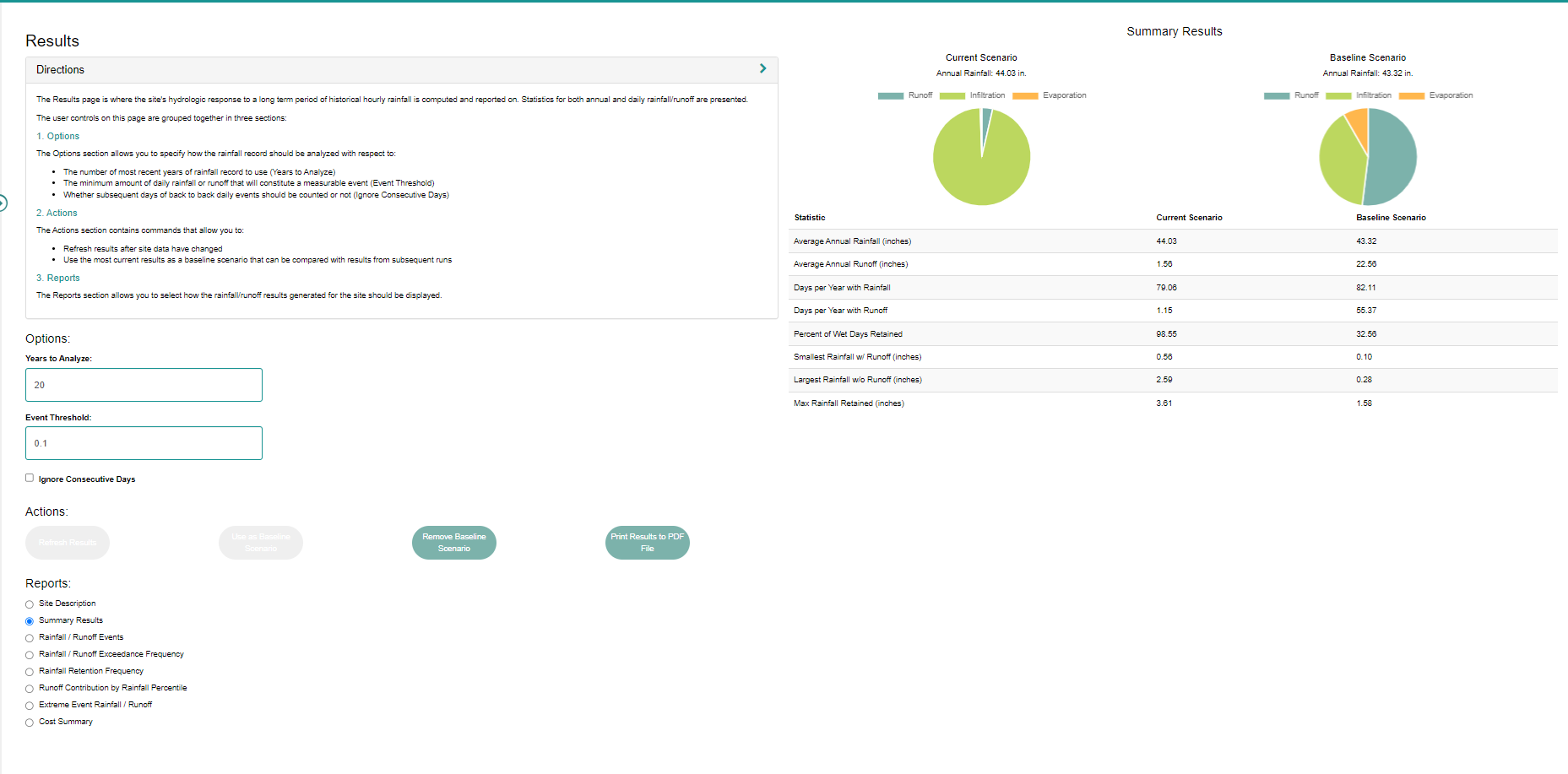Image resolution: width=1568 pixels, height=774 pixels.
Task: Click the '3. Reports' heading in Directions
Action: [58, 278]
